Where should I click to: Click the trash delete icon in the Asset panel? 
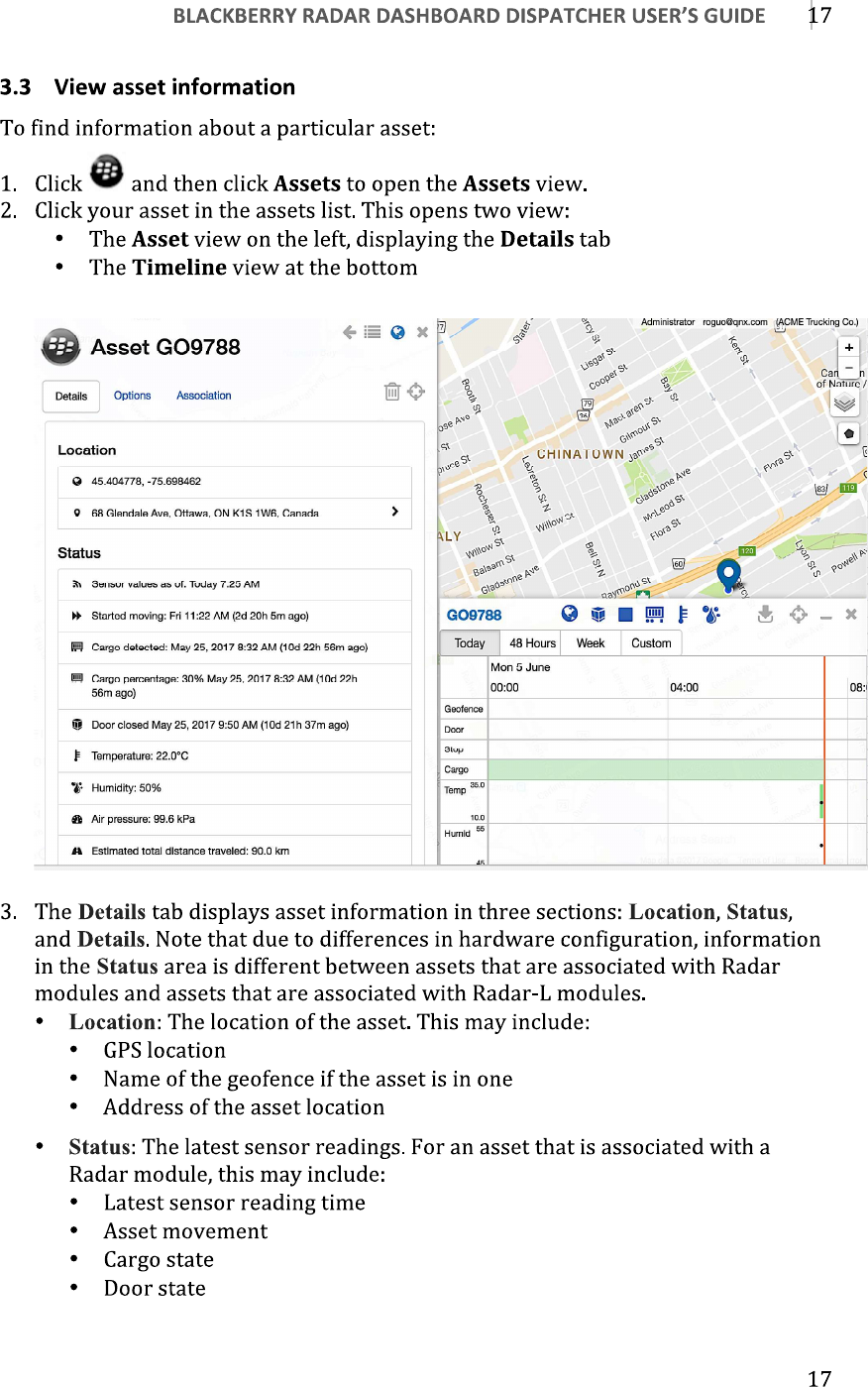[x=392, y=392]
